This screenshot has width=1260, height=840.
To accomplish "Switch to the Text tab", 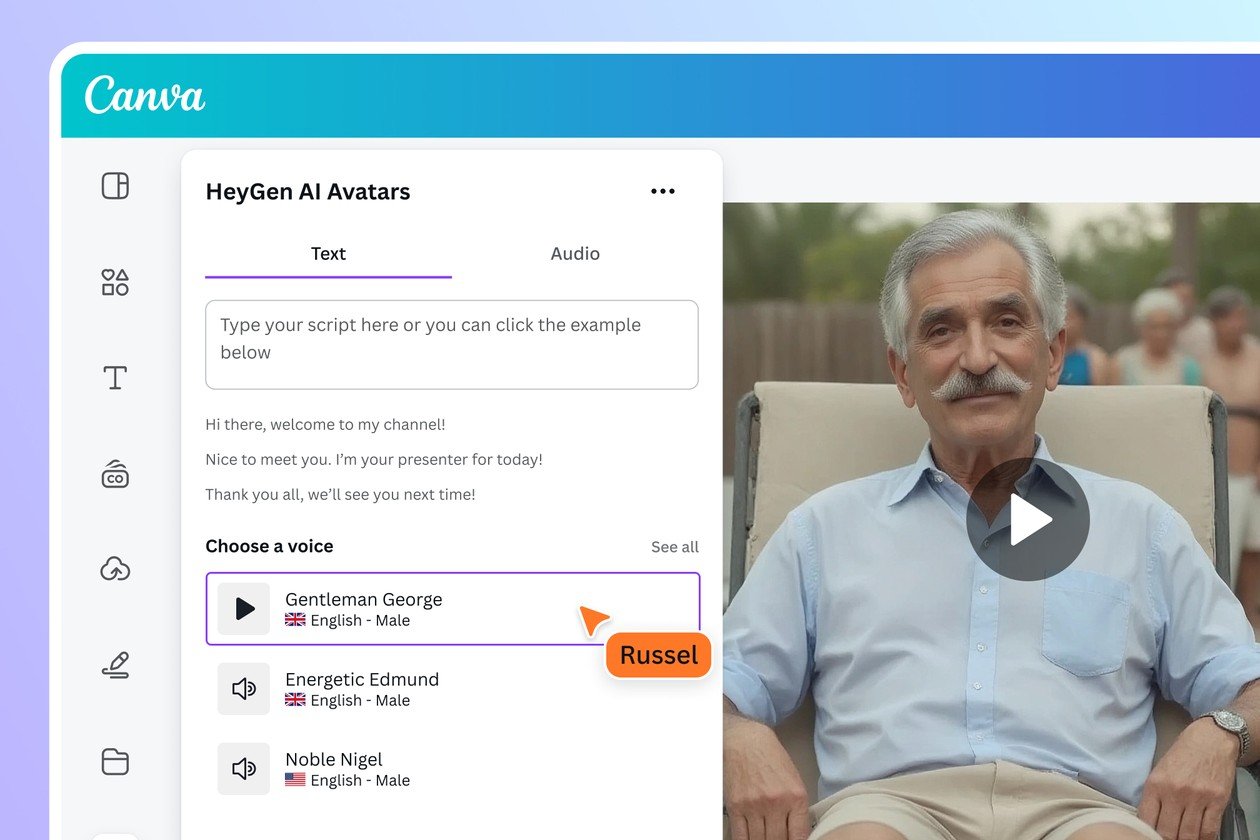I will [328, 254].
